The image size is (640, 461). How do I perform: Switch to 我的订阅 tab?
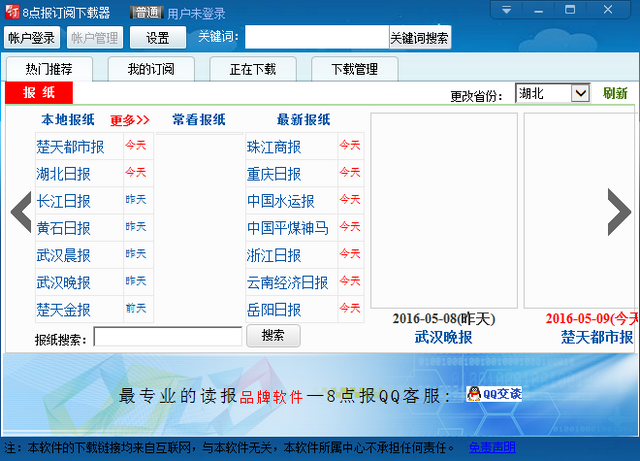(x=151, y=70)
